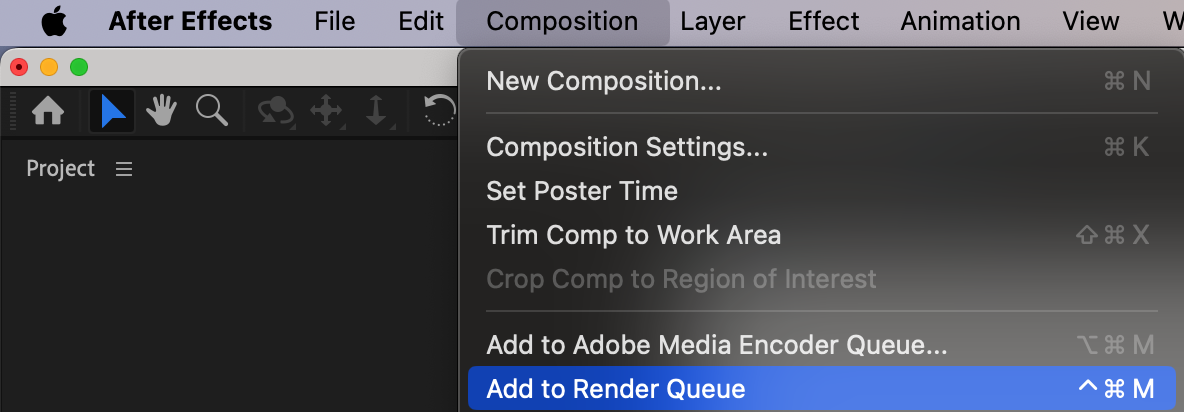1184x412 pixels.
Task: Choose New Composition menu entry
Action: (603, 81)
